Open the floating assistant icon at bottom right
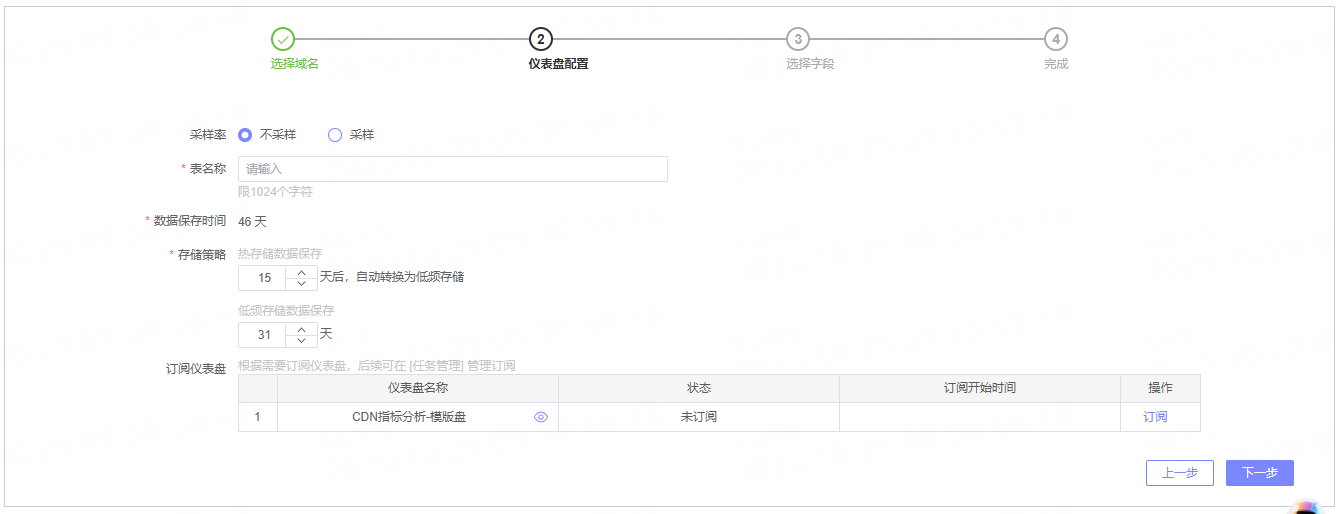The width and height of the screenshot is (1339, 514). click(1306, 506)
